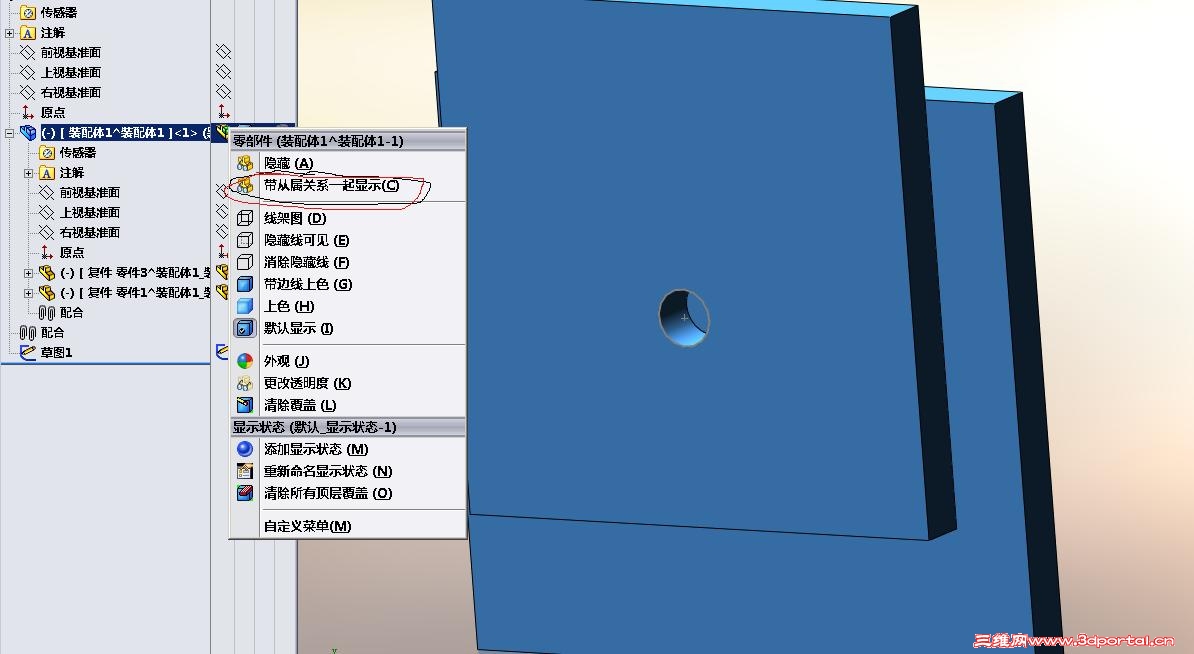1194x654 pixels.
Task: Select 传感器 nested under the sub-assembly
Action: (68, 152)
